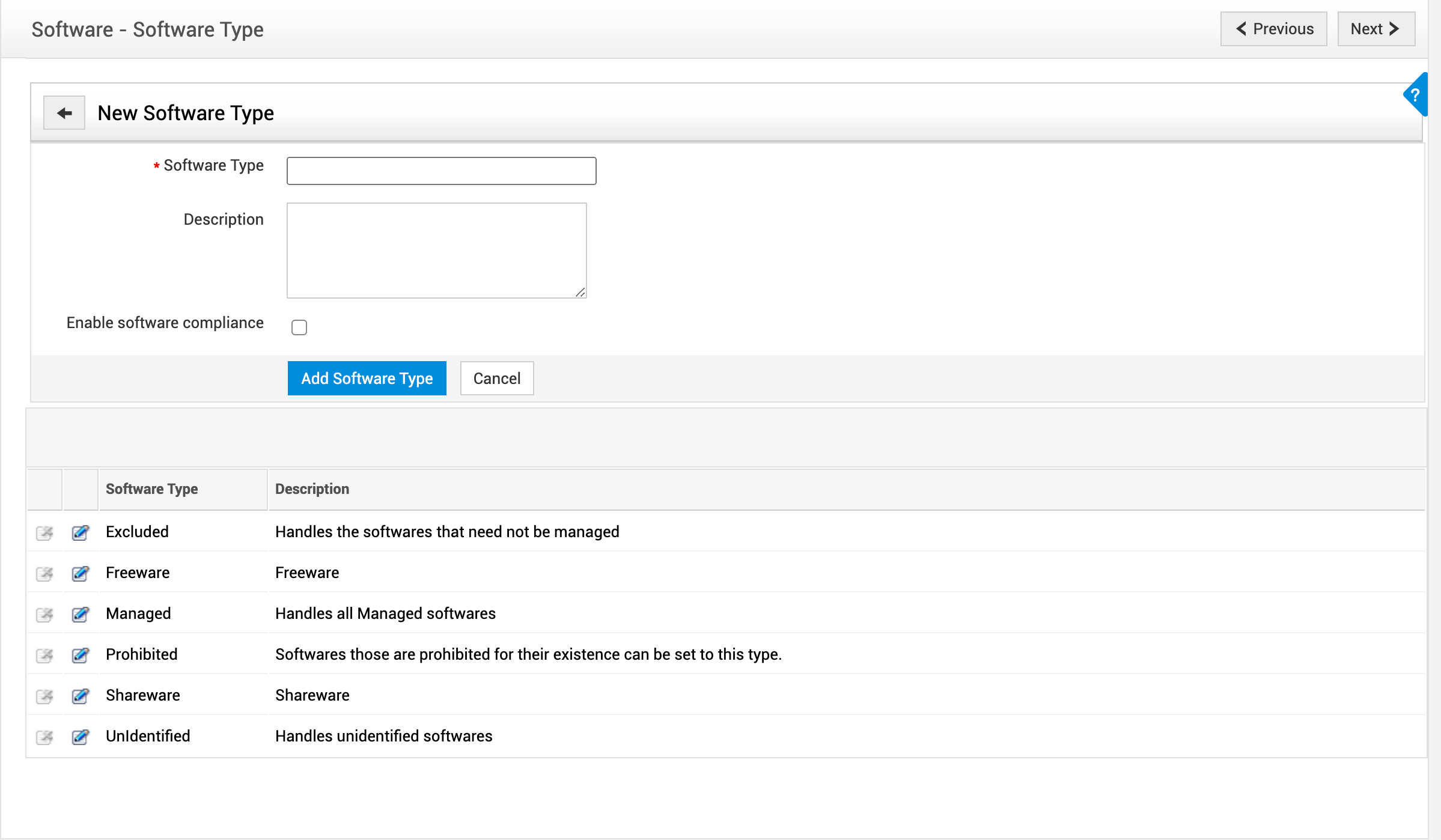
Task: Click Add Software Type button
Action: click(x=366, y=378)
